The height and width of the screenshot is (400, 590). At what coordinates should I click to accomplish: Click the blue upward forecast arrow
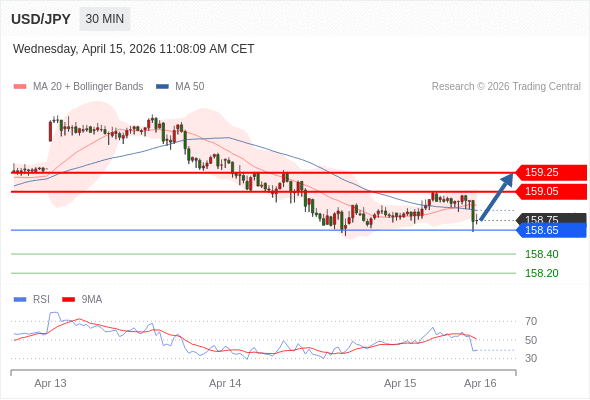pos(497,196)
